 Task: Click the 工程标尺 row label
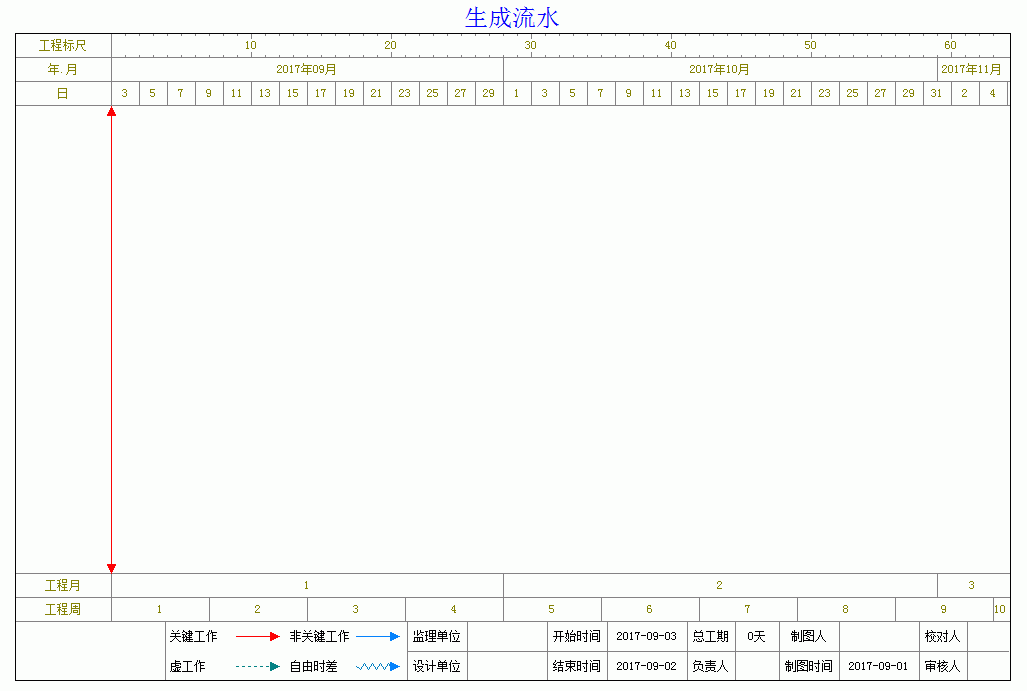click(63, 46)
